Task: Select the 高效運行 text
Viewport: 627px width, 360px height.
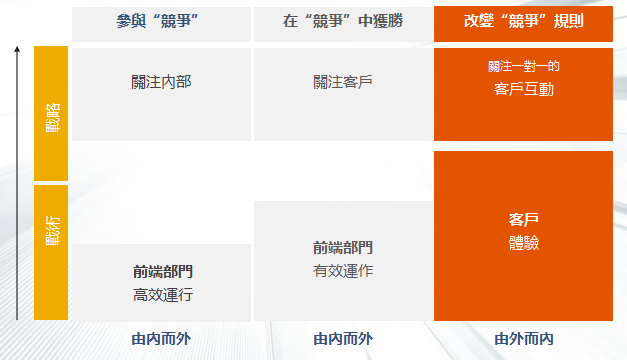Action: [163, 295]
